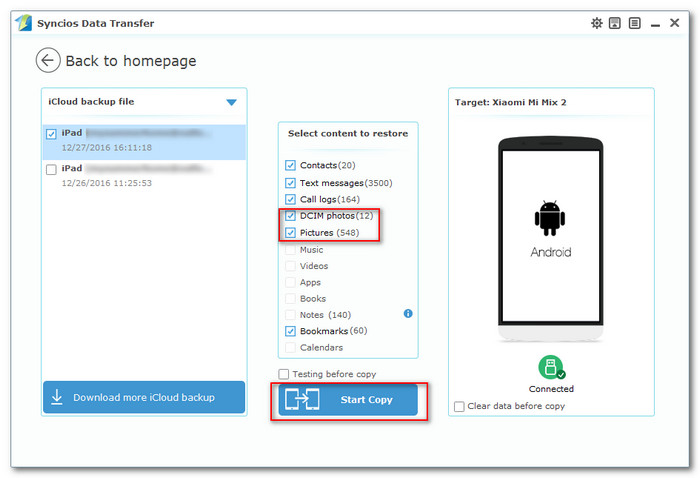Click the Connected status text
Image resolution: width=700 pixels, height=478 pixels.
pos(551,389)
